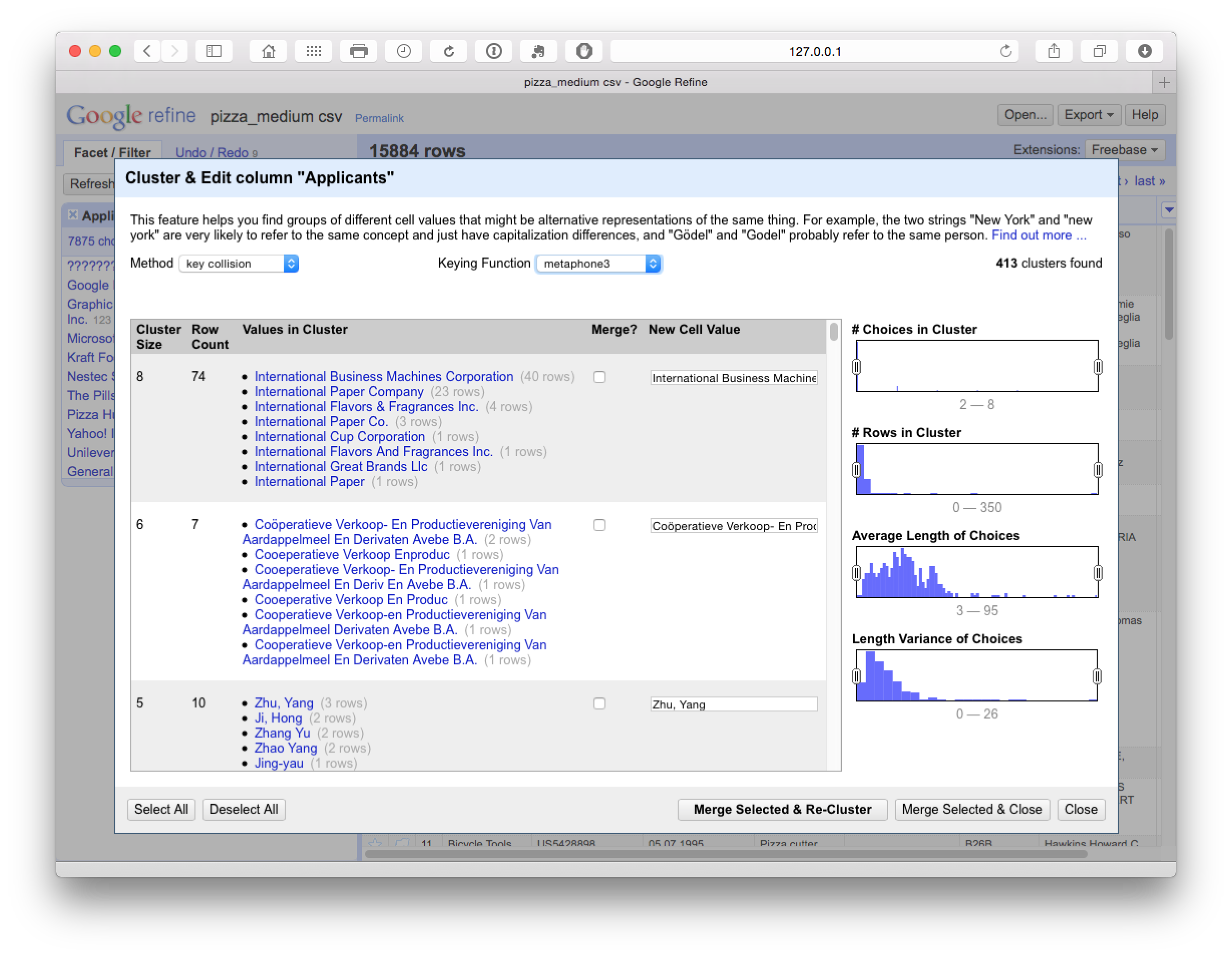Click the Zhao Yang value link
The width and height of the screenshot is (1232, 957).
point(285,749)
